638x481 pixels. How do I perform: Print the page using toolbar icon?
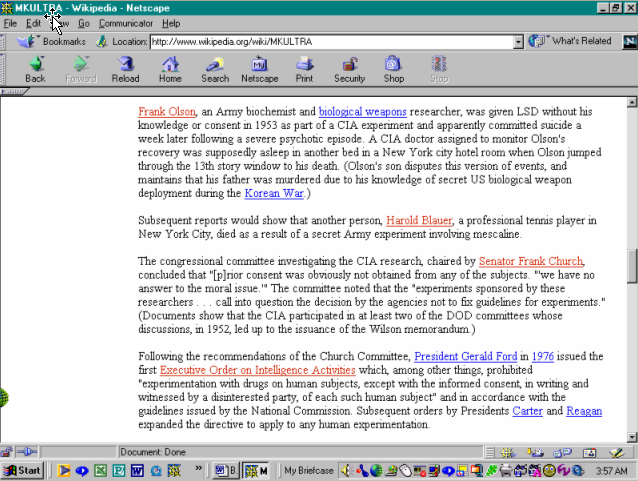pos(304,69)
